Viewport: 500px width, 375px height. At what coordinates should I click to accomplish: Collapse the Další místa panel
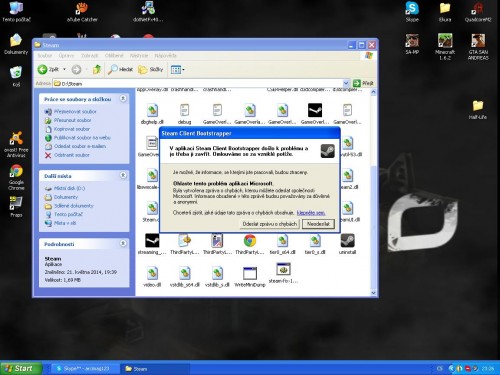[123, 175]
